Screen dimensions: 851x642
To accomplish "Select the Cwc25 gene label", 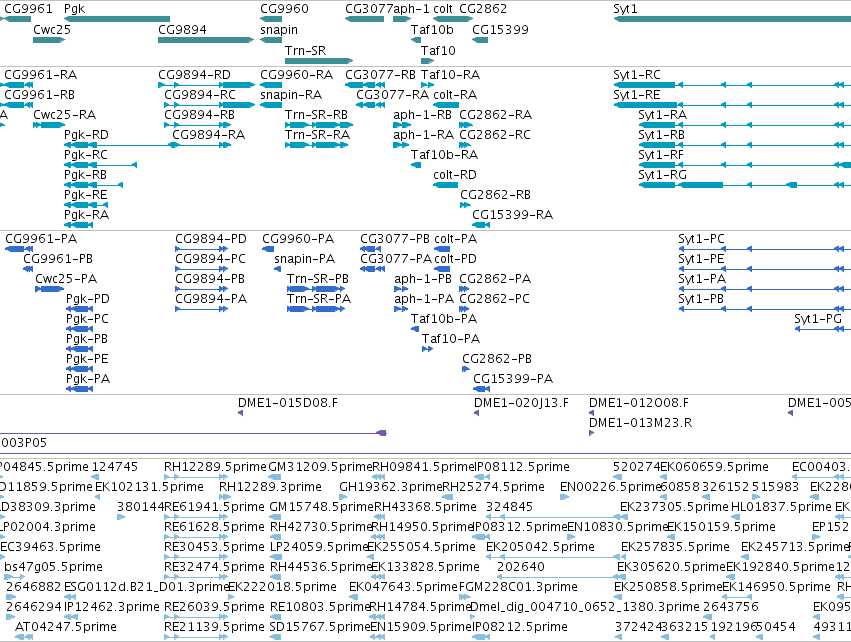I will (x=52, y=30).
